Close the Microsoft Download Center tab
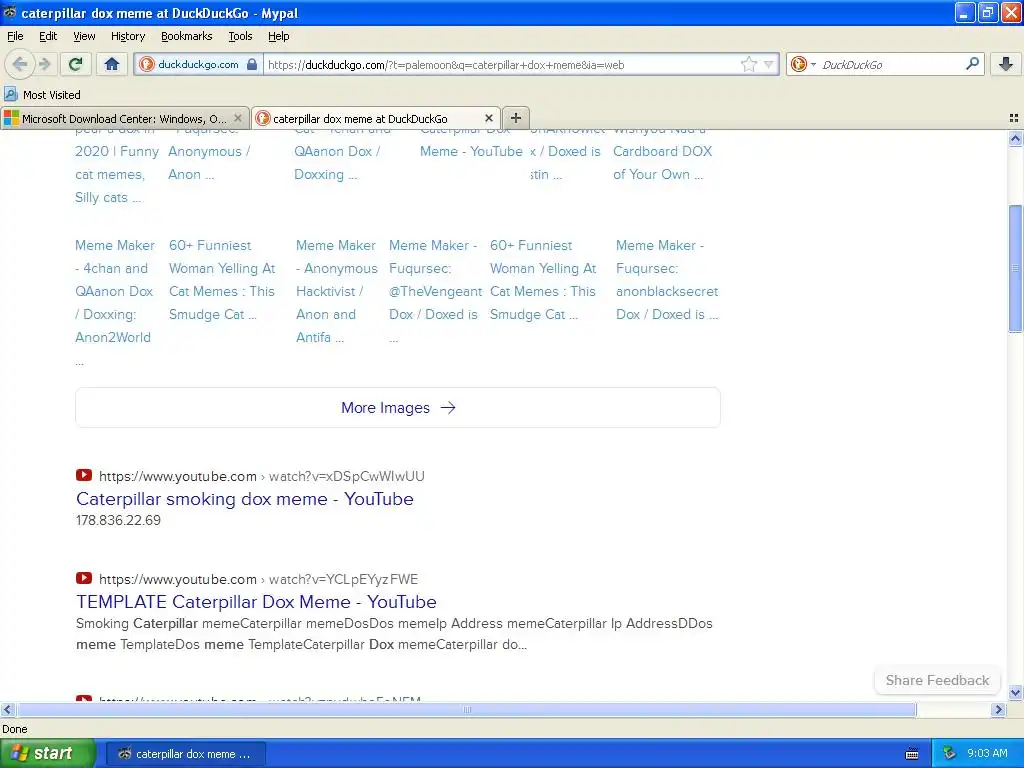This screenshot has width=1024, height=768. tap(238, 118)
